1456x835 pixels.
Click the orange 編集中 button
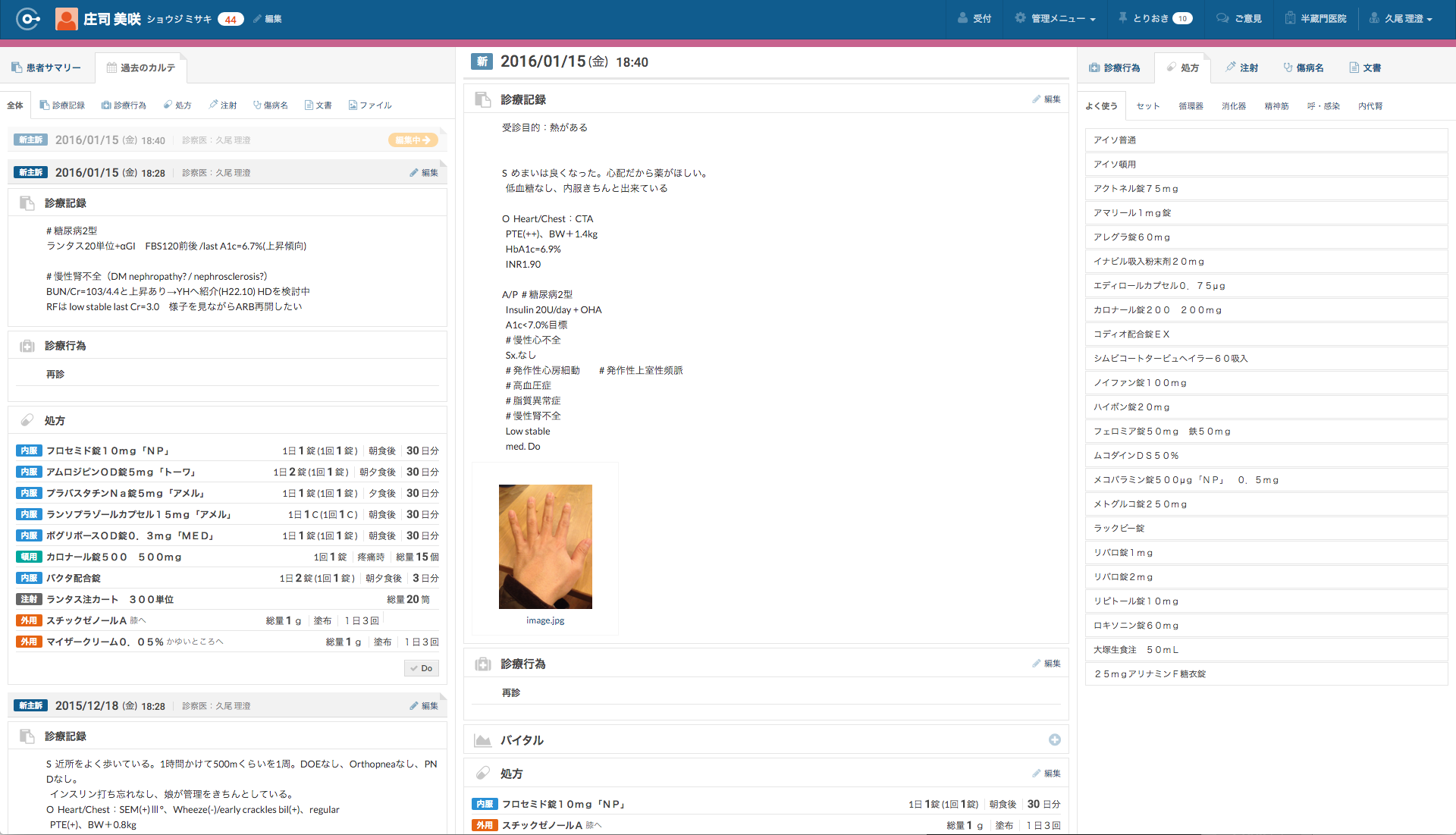click(413, 140)
